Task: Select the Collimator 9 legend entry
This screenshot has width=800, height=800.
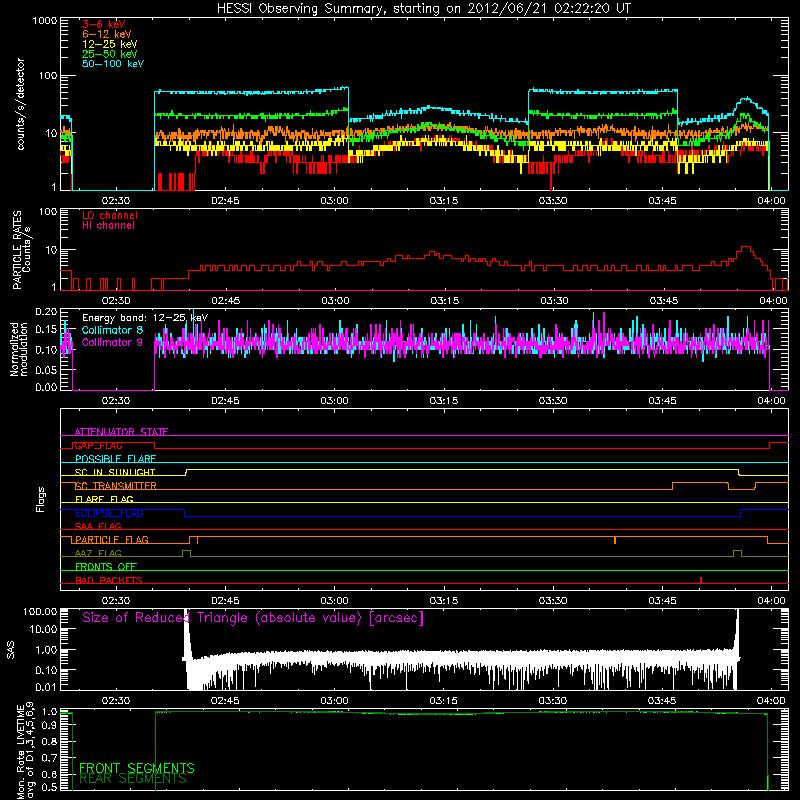Action: (112, 342)
